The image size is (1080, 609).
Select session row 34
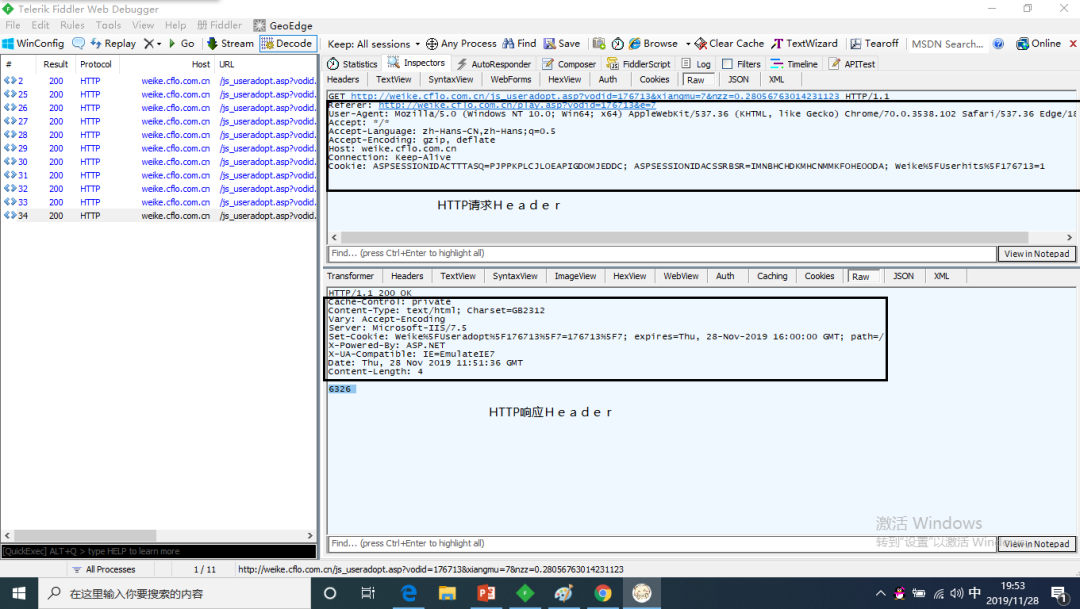(158, 216)
